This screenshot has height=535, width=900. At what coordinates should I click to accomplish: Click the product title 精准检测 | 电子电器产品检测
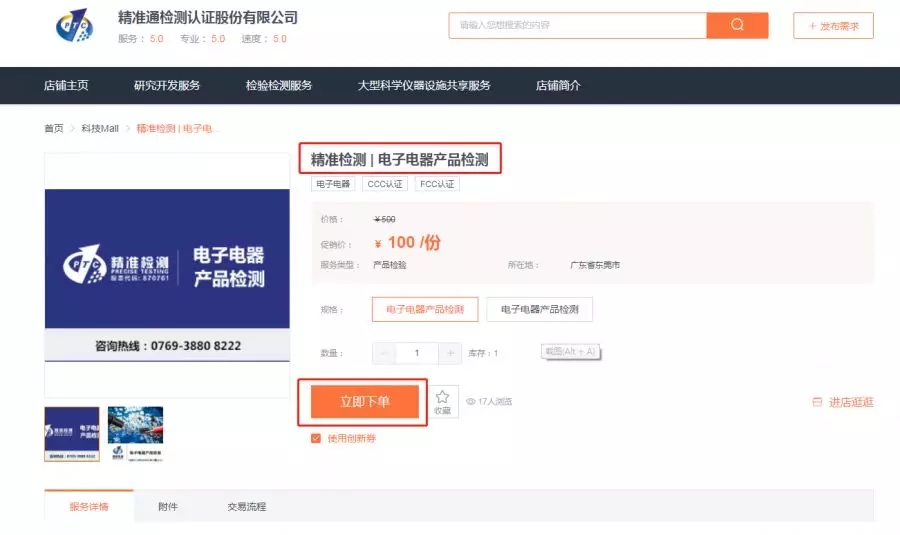tap(399, 159)
